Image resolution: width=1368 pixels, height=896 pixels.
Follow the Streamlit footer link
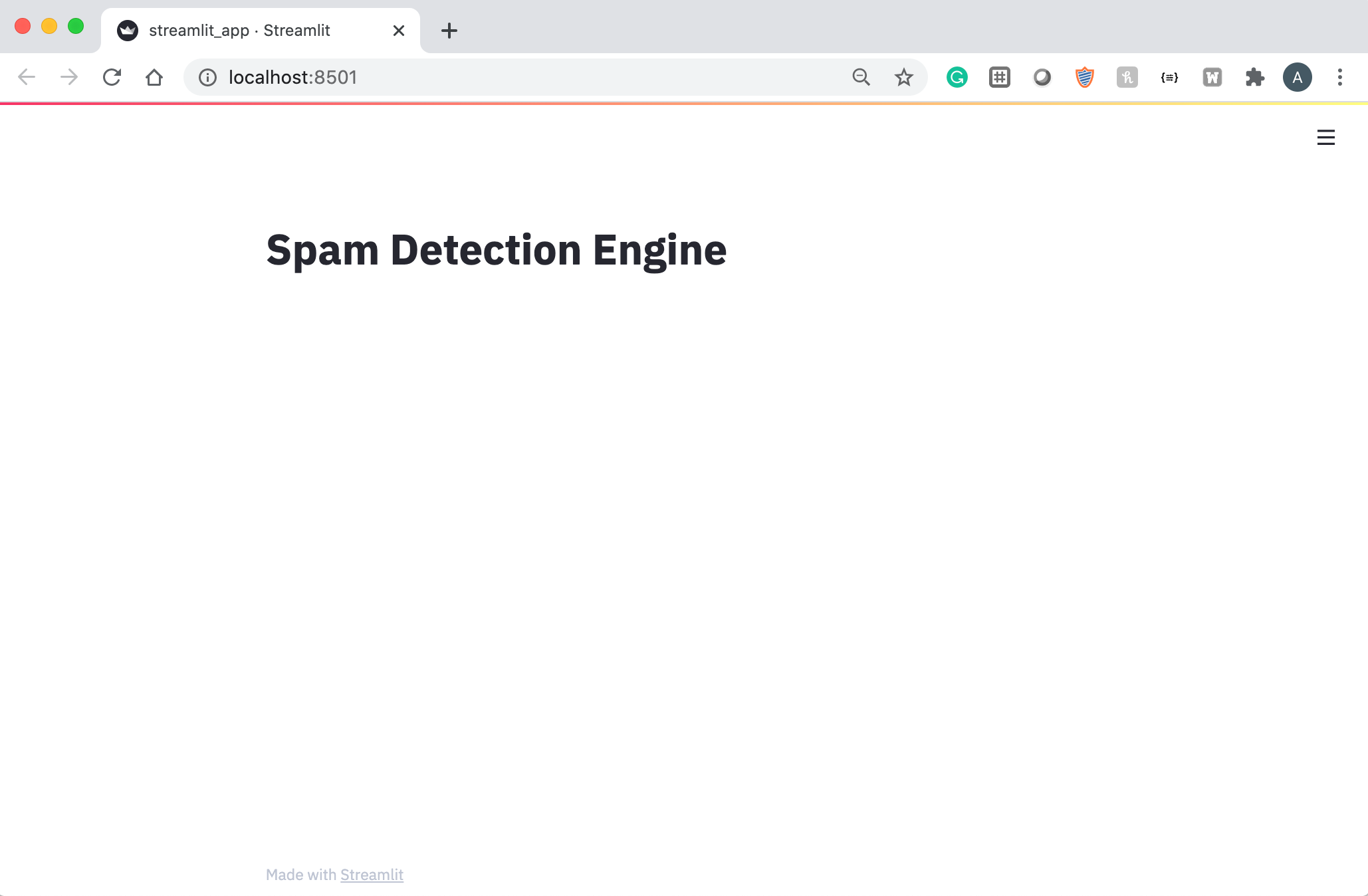point(372,875)
